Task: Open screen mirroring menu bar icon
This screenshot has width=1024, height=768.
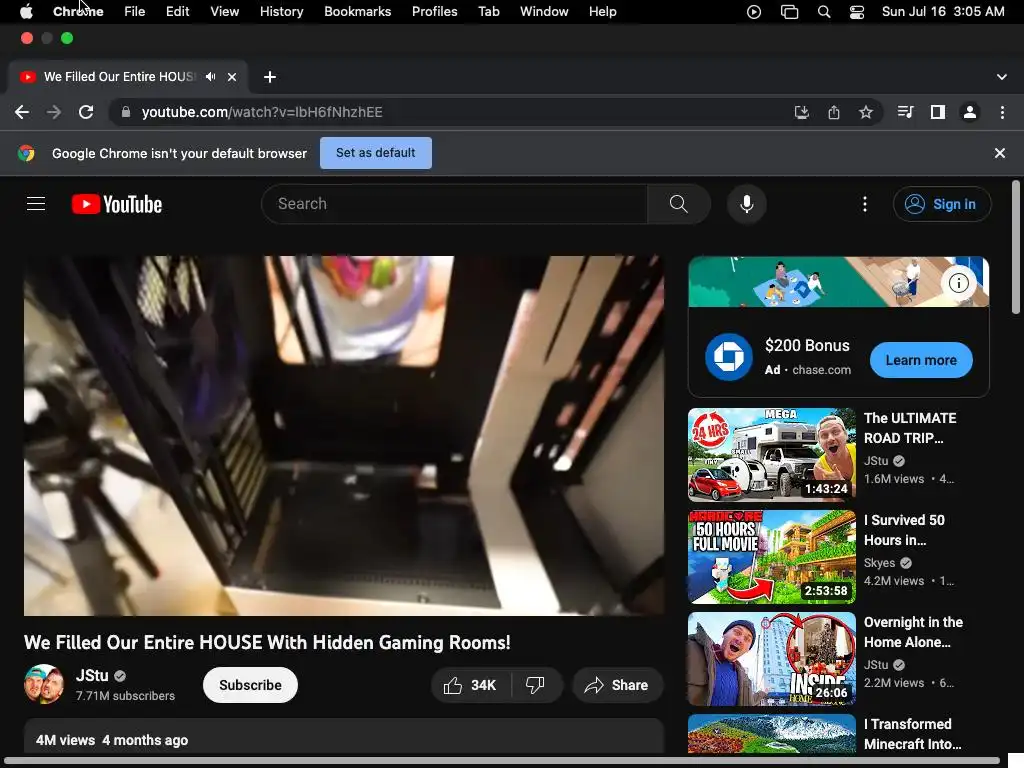Action: click(x=789, y=12)
